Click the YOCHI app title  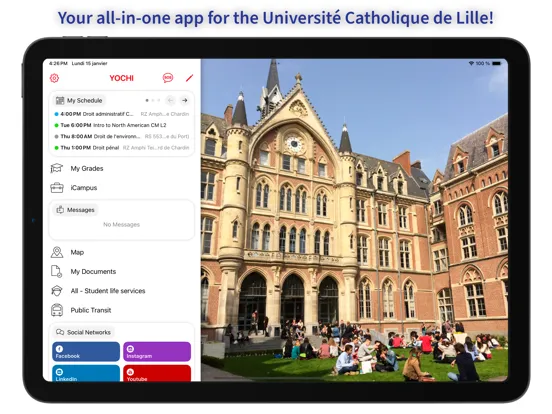tap(121, 78)
